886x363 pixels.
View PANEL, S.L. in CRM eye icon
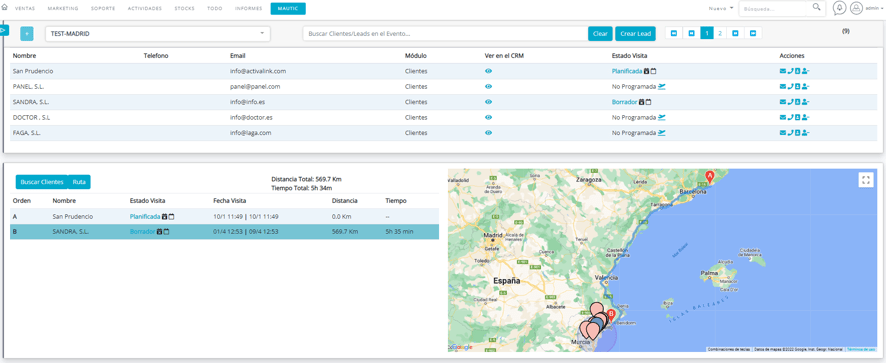(x=488, y=87)
